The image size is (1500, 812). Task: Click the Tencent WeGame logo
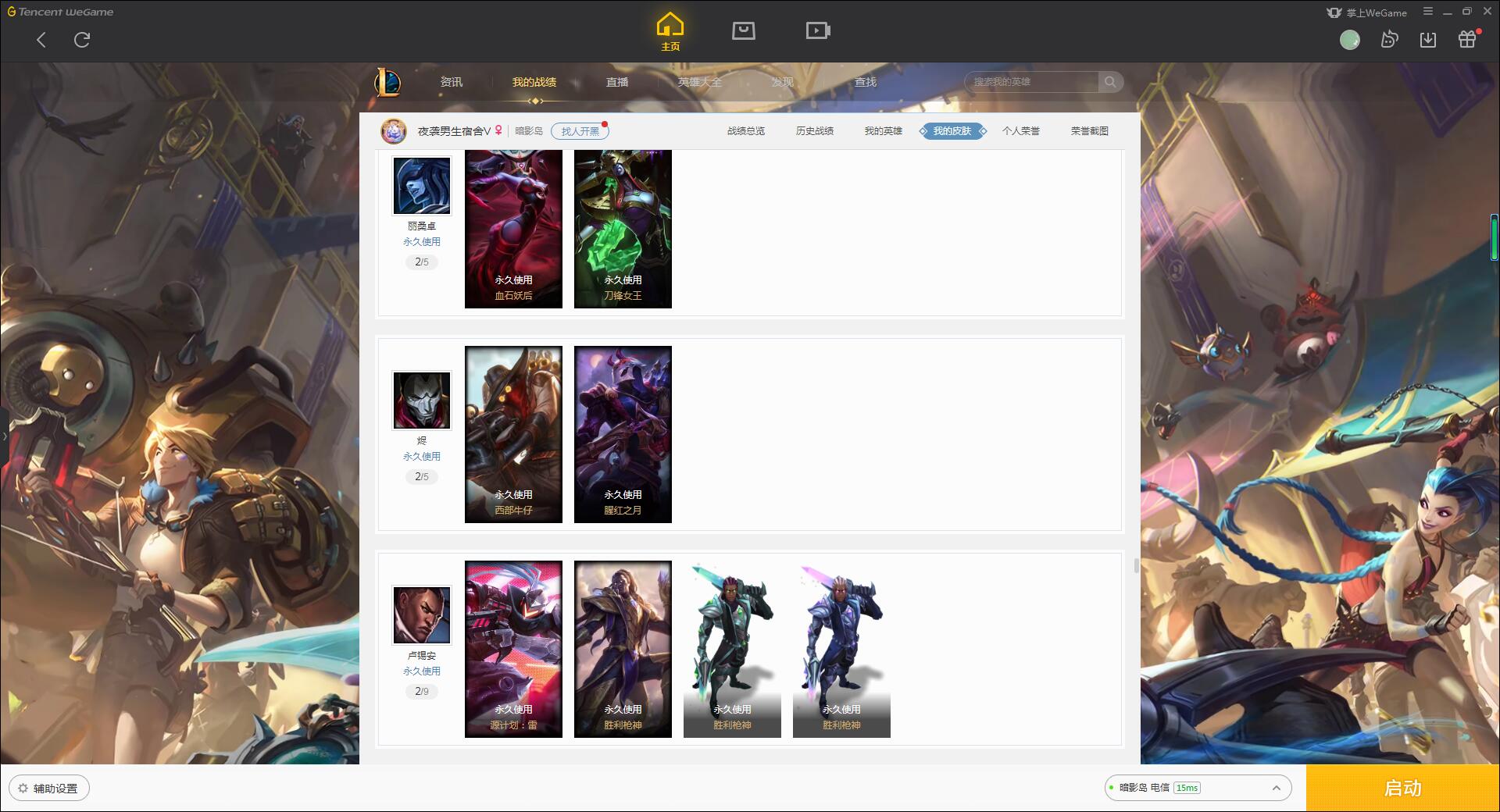tap(60, 12)
